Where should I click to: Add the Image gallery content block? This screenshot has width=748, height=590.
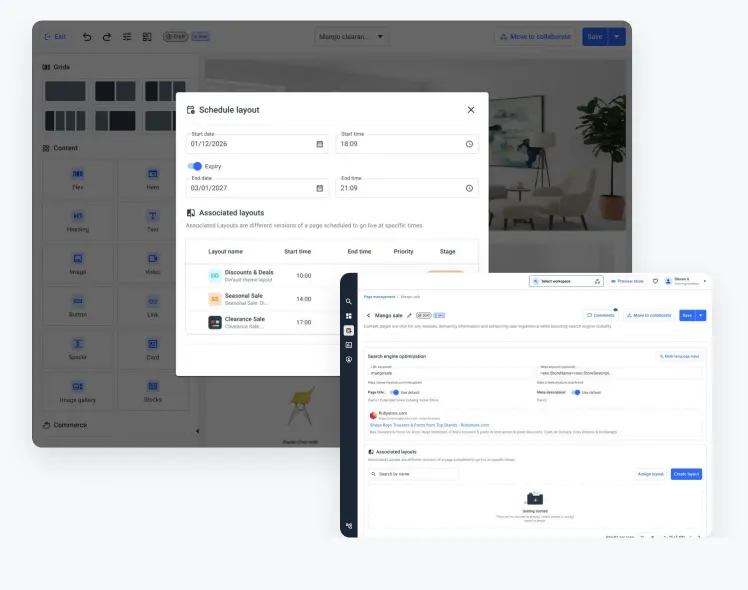click(x=78, y=392)
